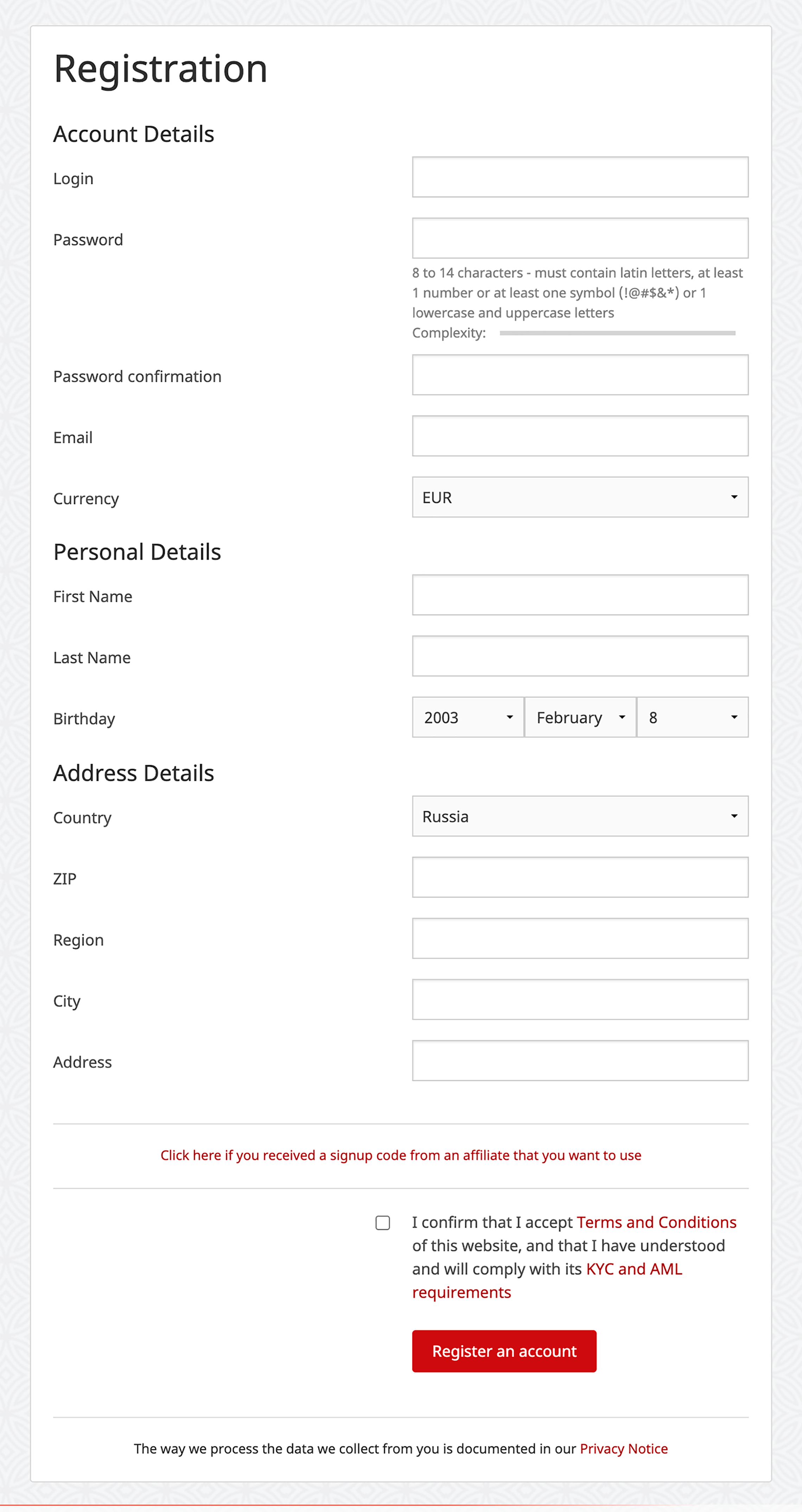Select the Password confirmation field
Image resolution: width=802 pixels, height=1512 pixels.
tap(580, 374)
